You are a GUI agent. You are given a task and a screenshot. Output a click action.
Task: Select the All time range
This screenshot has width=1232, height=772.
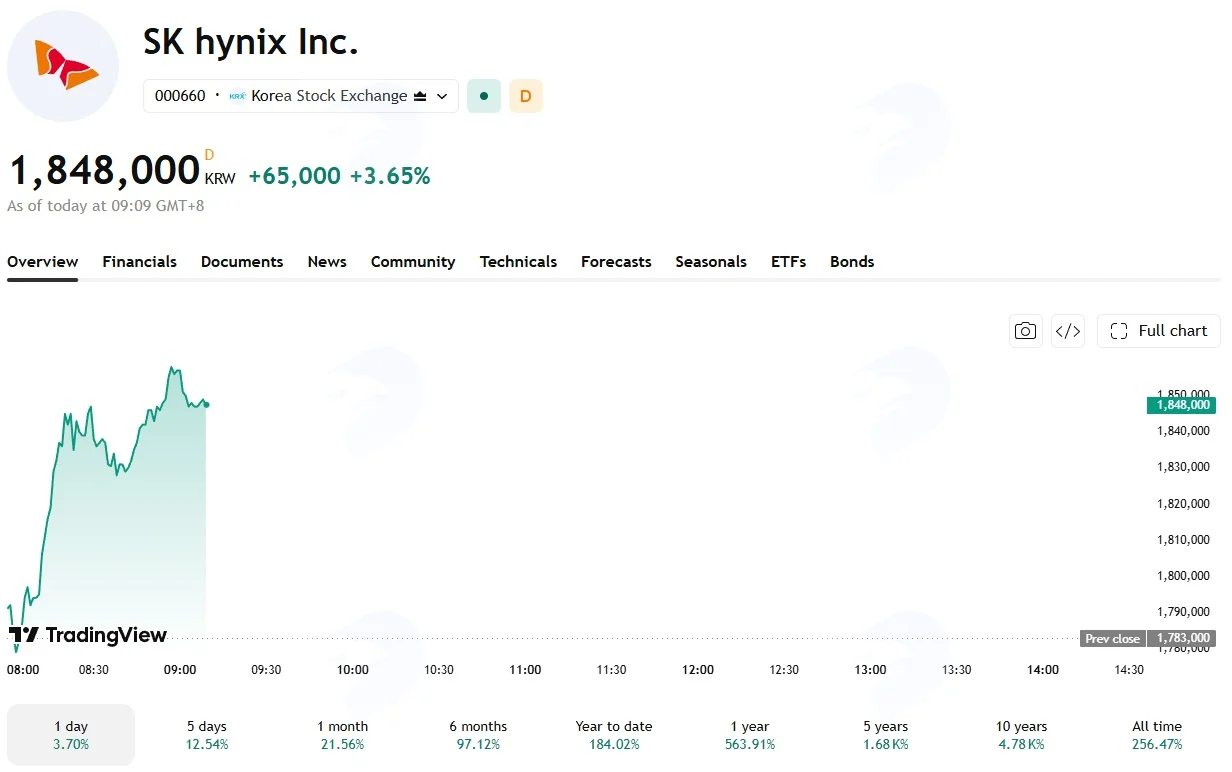[x=1157, y=735]
